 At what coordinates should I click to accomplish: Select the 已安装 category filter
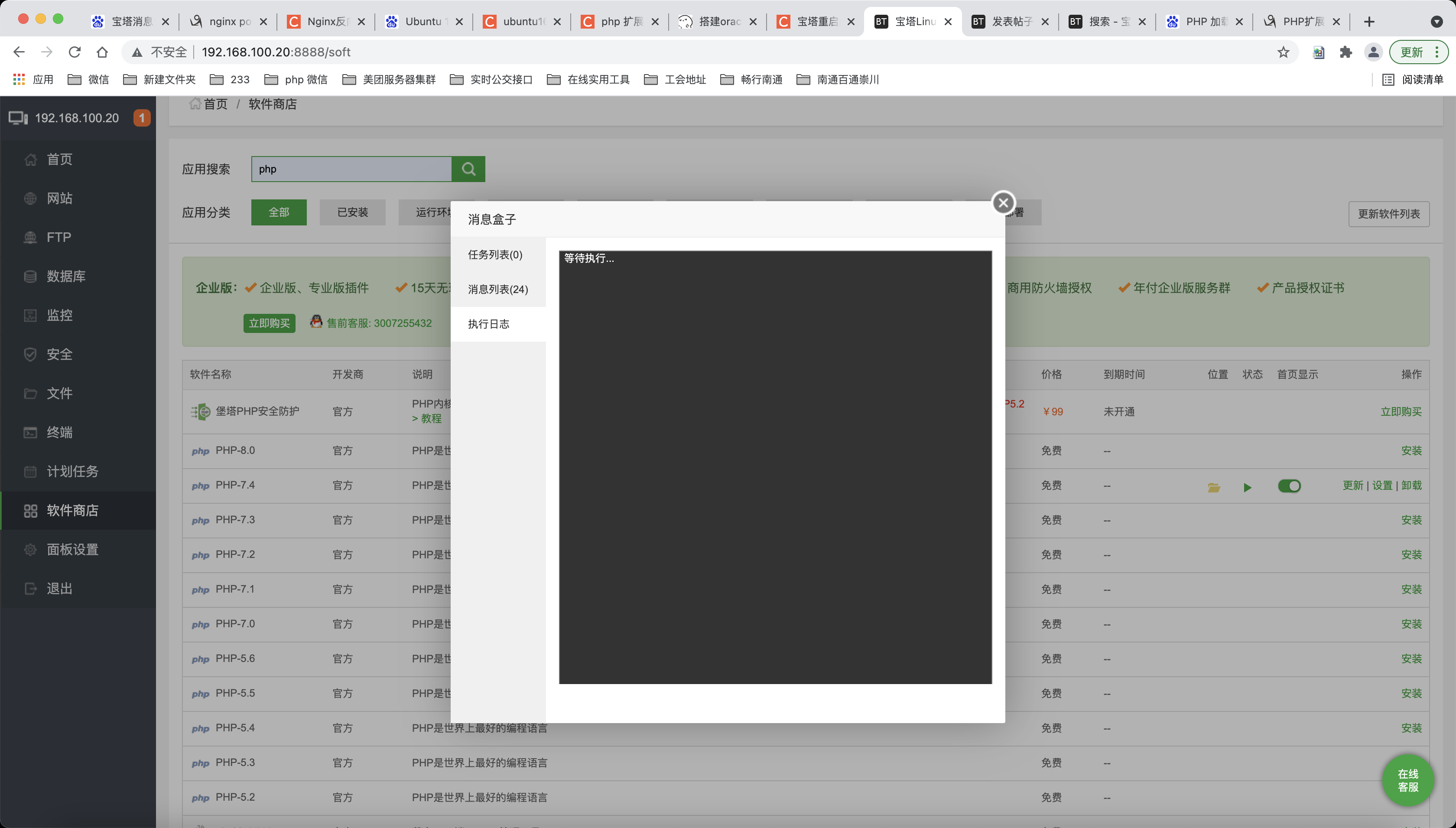tap(352, 212)
